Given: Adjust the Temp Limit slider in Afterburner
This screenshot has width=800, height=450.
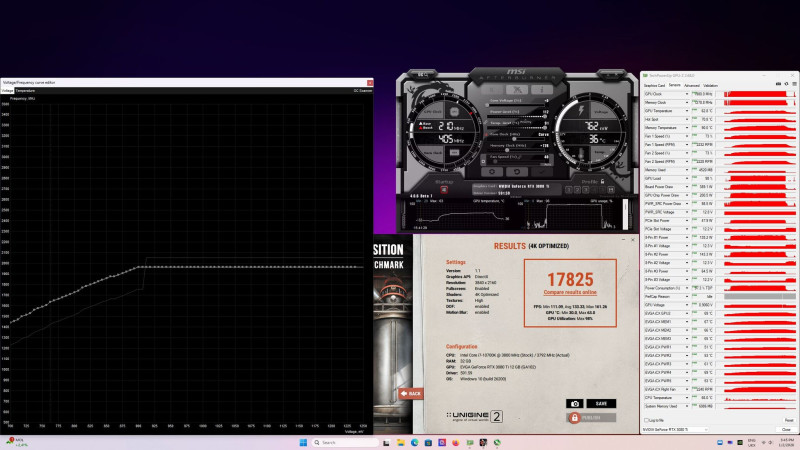Looking at the screenshot, I should click(x=515, y=128).
